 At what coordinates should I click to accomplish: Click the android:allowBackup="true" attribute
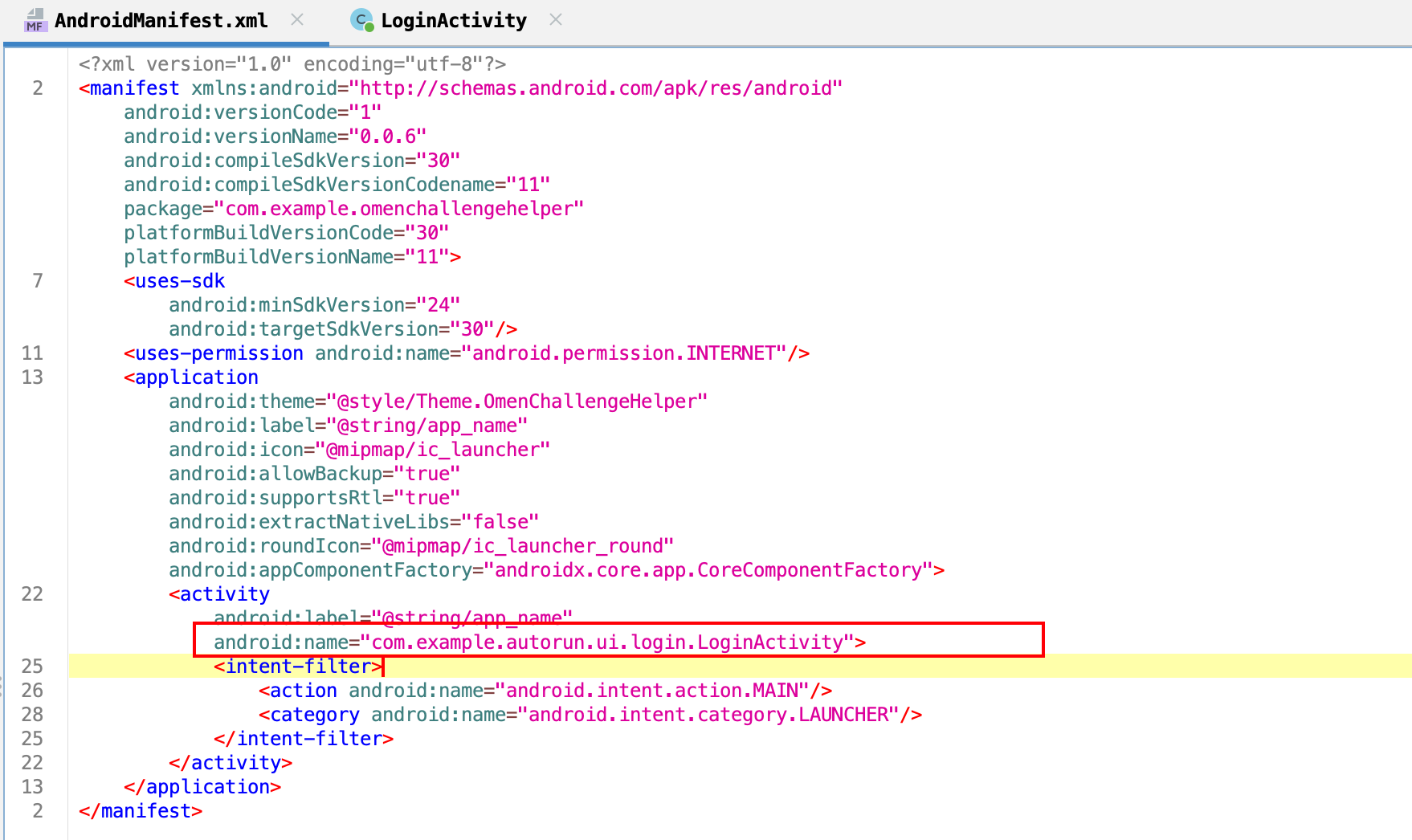click(314, 474)
